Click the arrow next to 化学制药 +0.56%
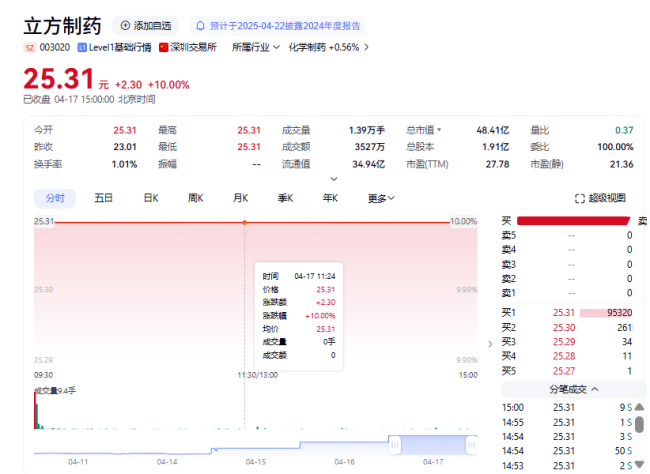The image size is (650, 474). [x=366, y=48]
